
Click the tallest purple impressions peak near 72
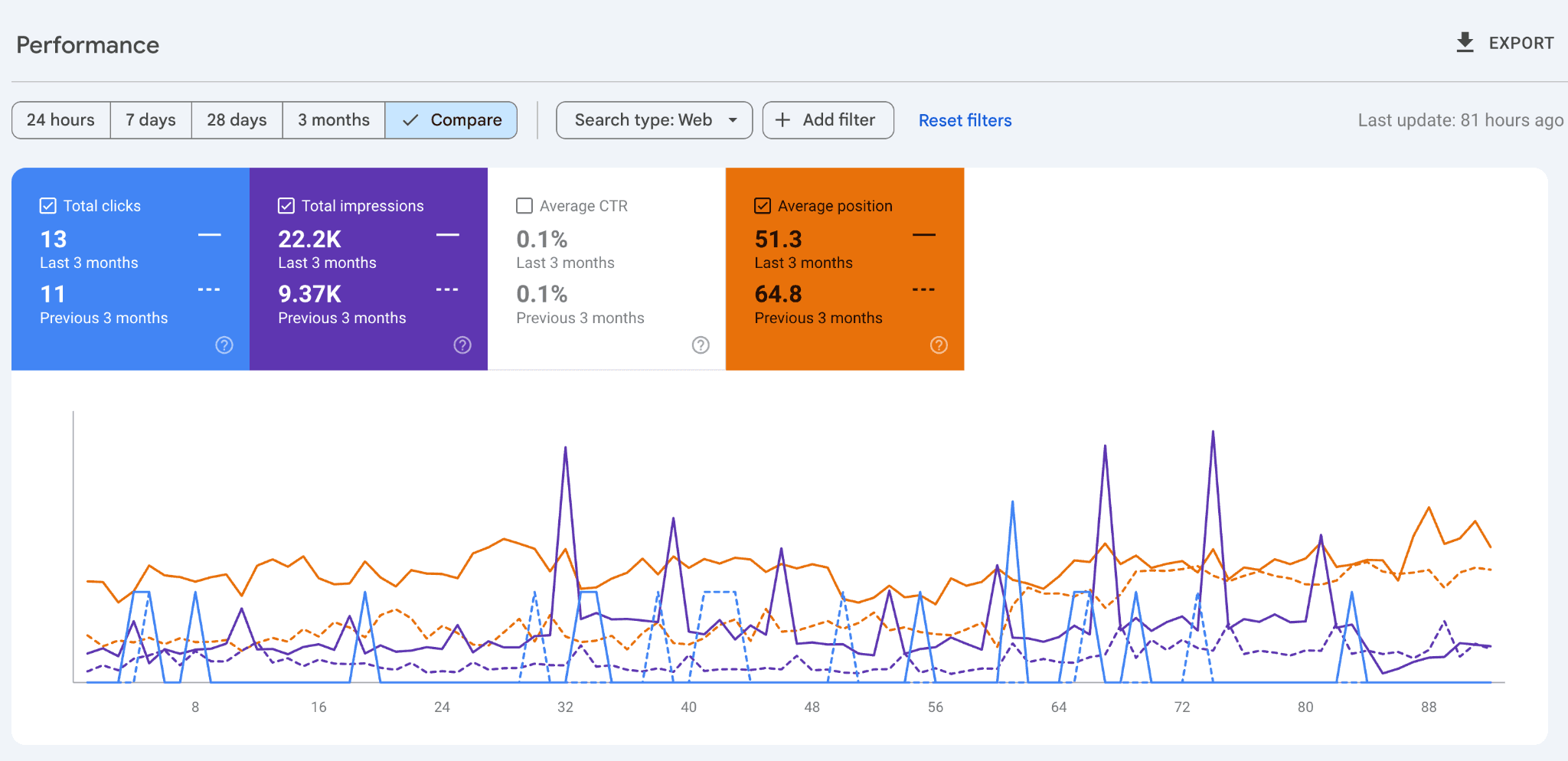(x=1213, y=433)
